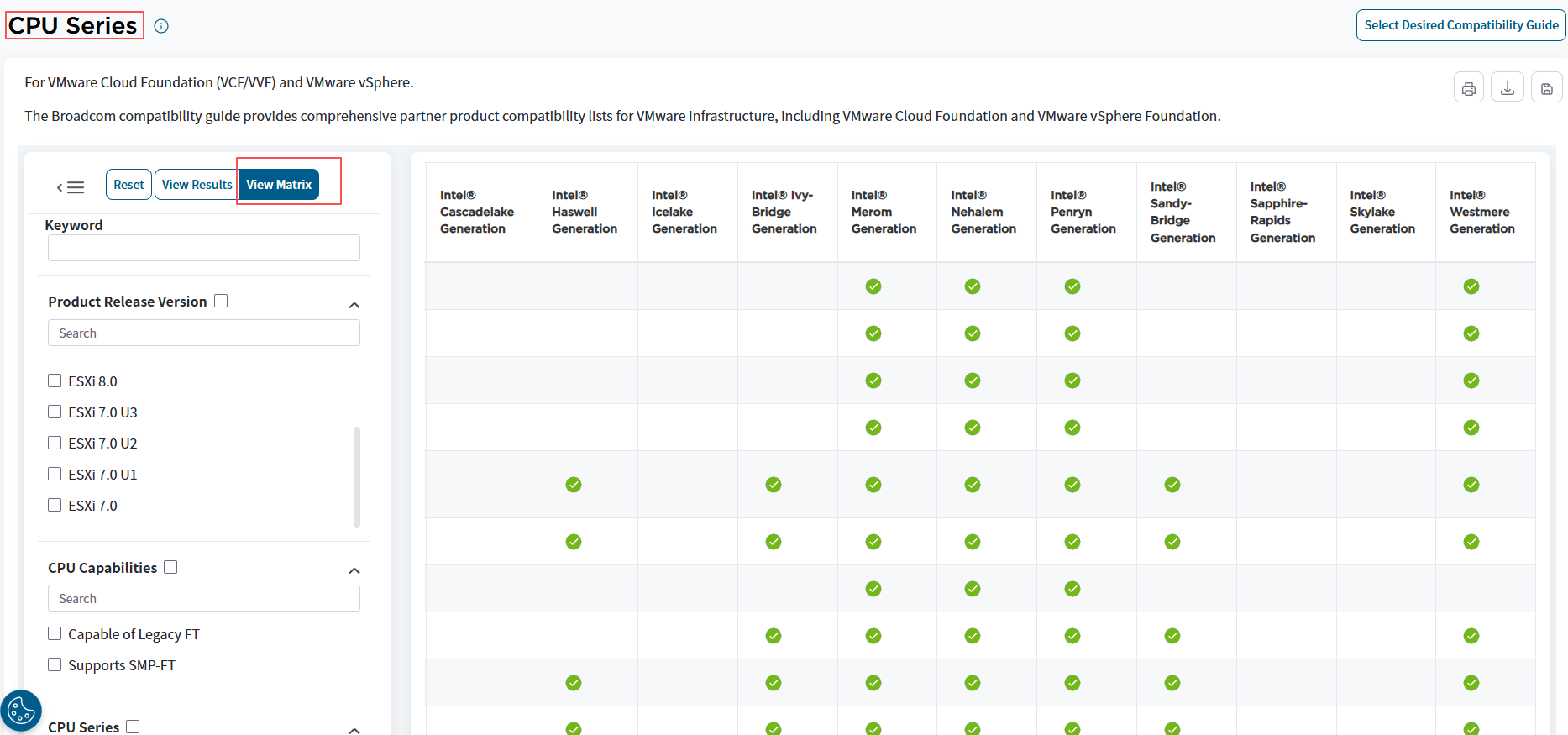Click the download icon in the top right
Screen dimensions: 1568x735
[x=1508, y=88]
